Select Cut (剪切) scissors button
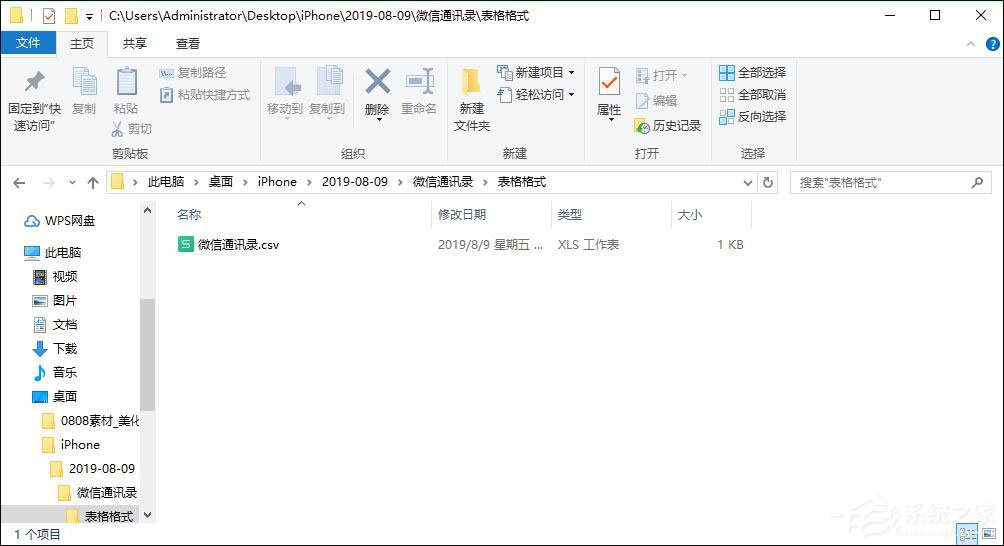 click(x=131, y=129)
